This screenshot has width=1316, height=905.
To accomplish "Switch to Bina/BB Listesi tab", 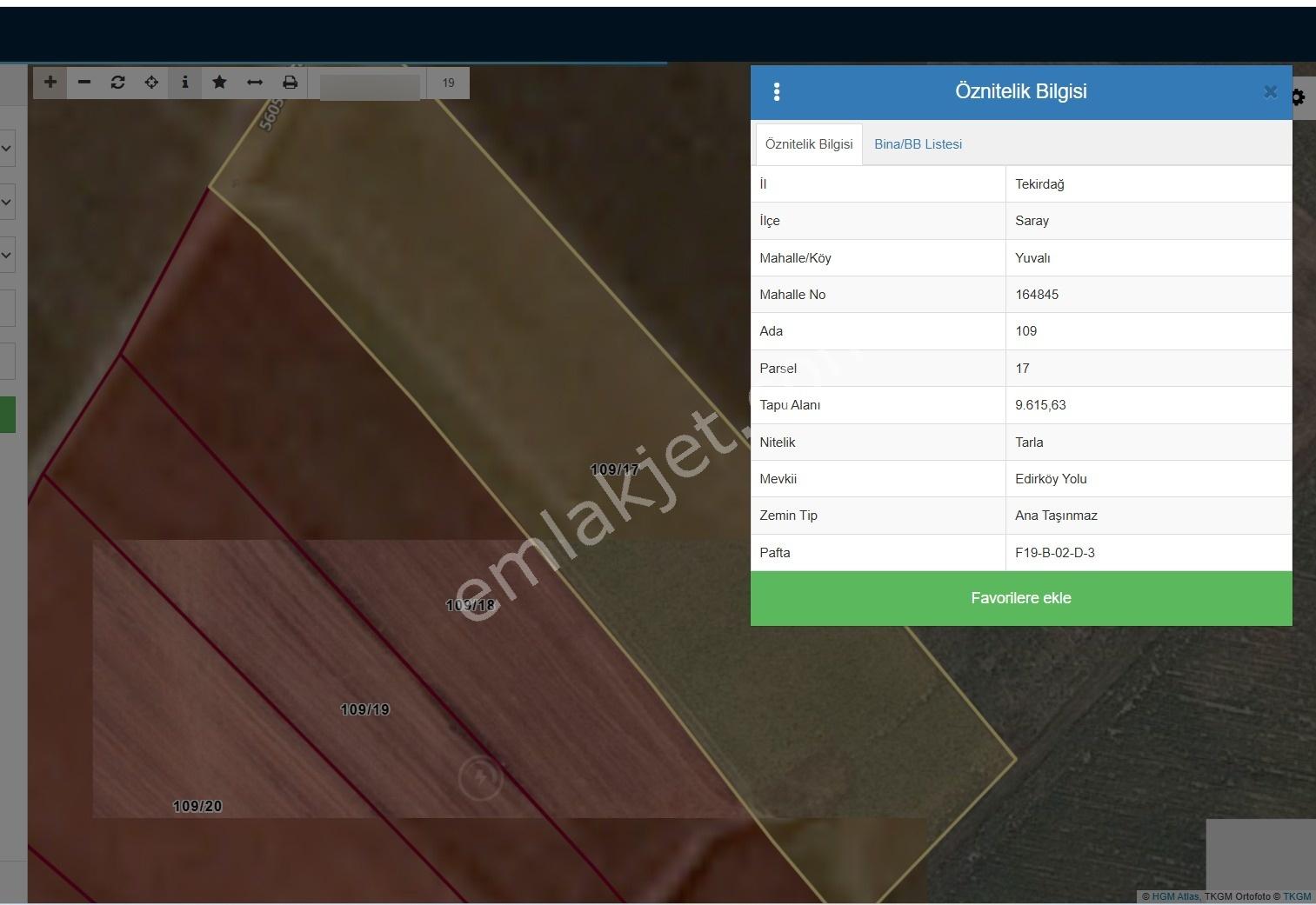I will pos(918,144).
